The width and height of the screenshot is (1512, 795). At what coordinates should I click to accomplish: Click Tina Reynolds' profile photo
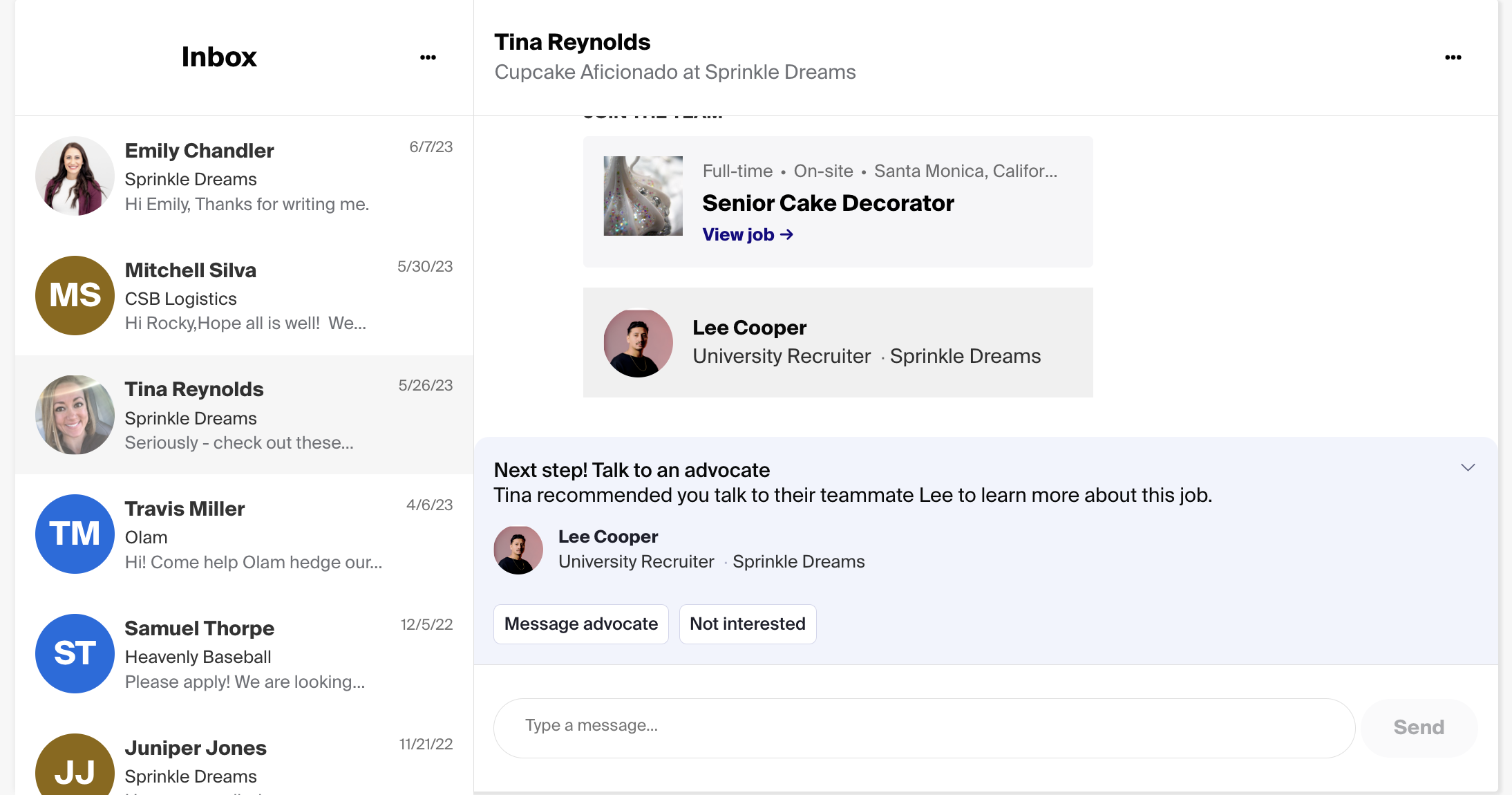(74, 415)
